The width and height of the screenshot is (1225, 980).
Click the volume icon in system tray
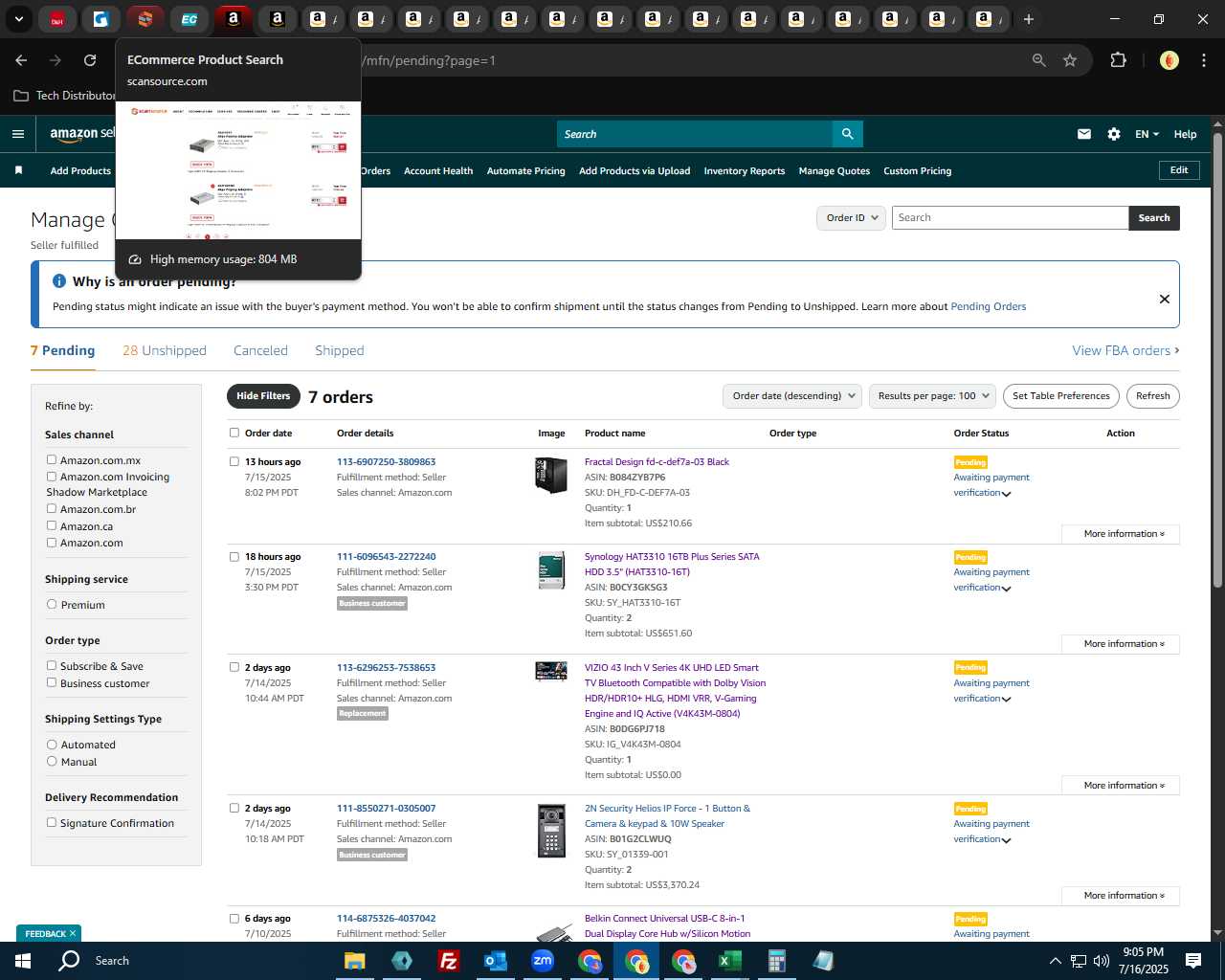pos(1102,961)
